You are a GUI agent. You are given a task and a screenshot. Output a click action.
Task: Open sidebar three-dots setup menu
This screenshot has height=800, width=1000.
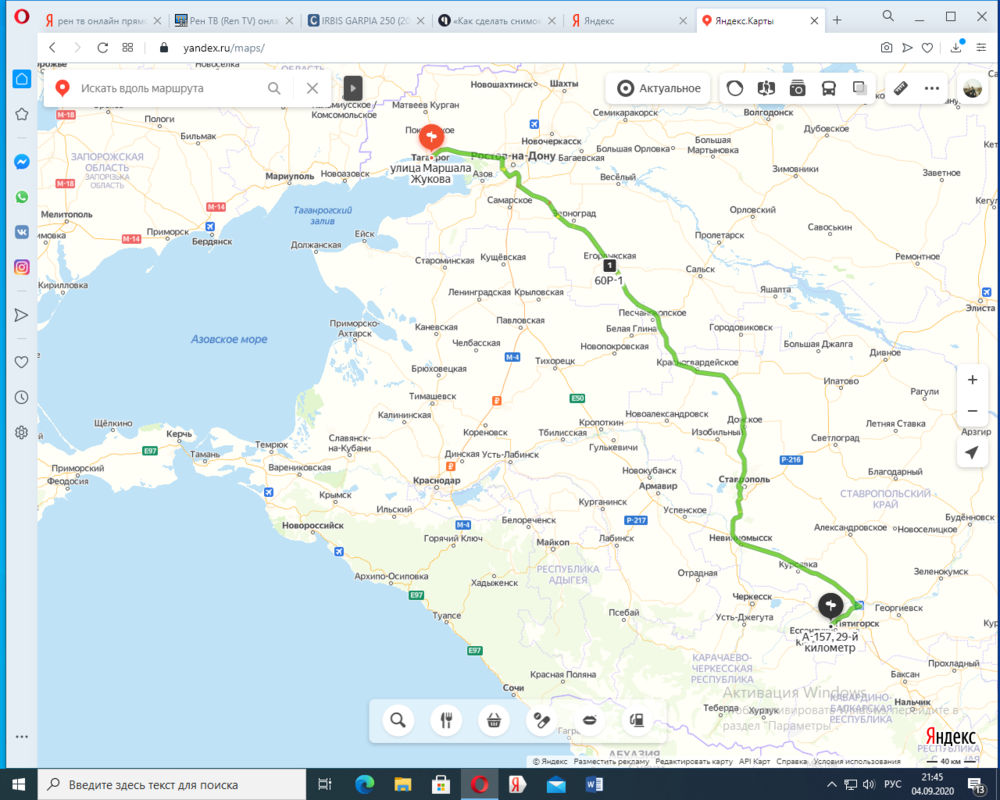pyautogui.click(x=22, y=736)
